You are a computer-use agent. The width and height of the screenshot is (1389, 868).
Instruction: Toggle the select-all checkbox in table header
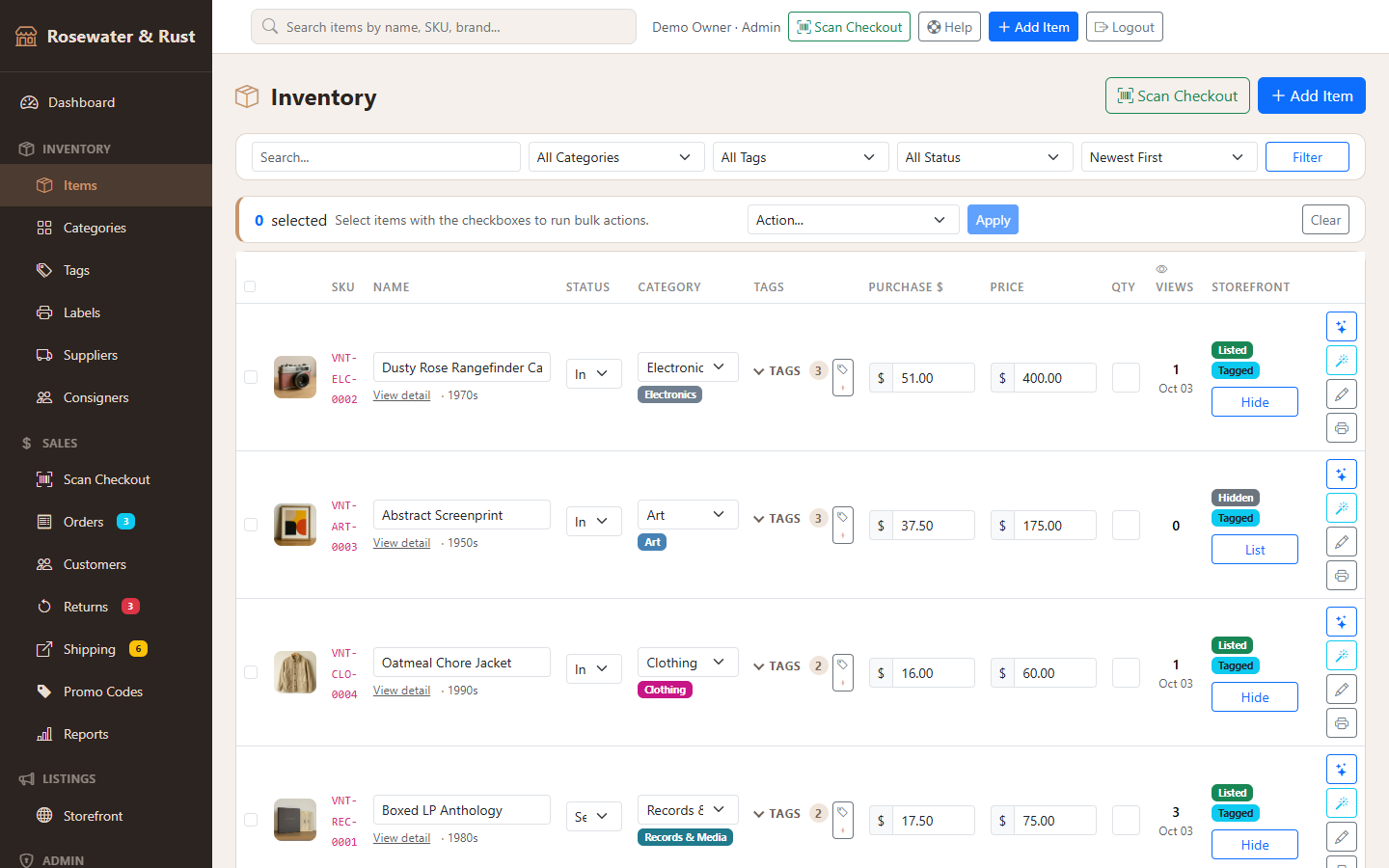pyautogui.click(x=251, y=286)
